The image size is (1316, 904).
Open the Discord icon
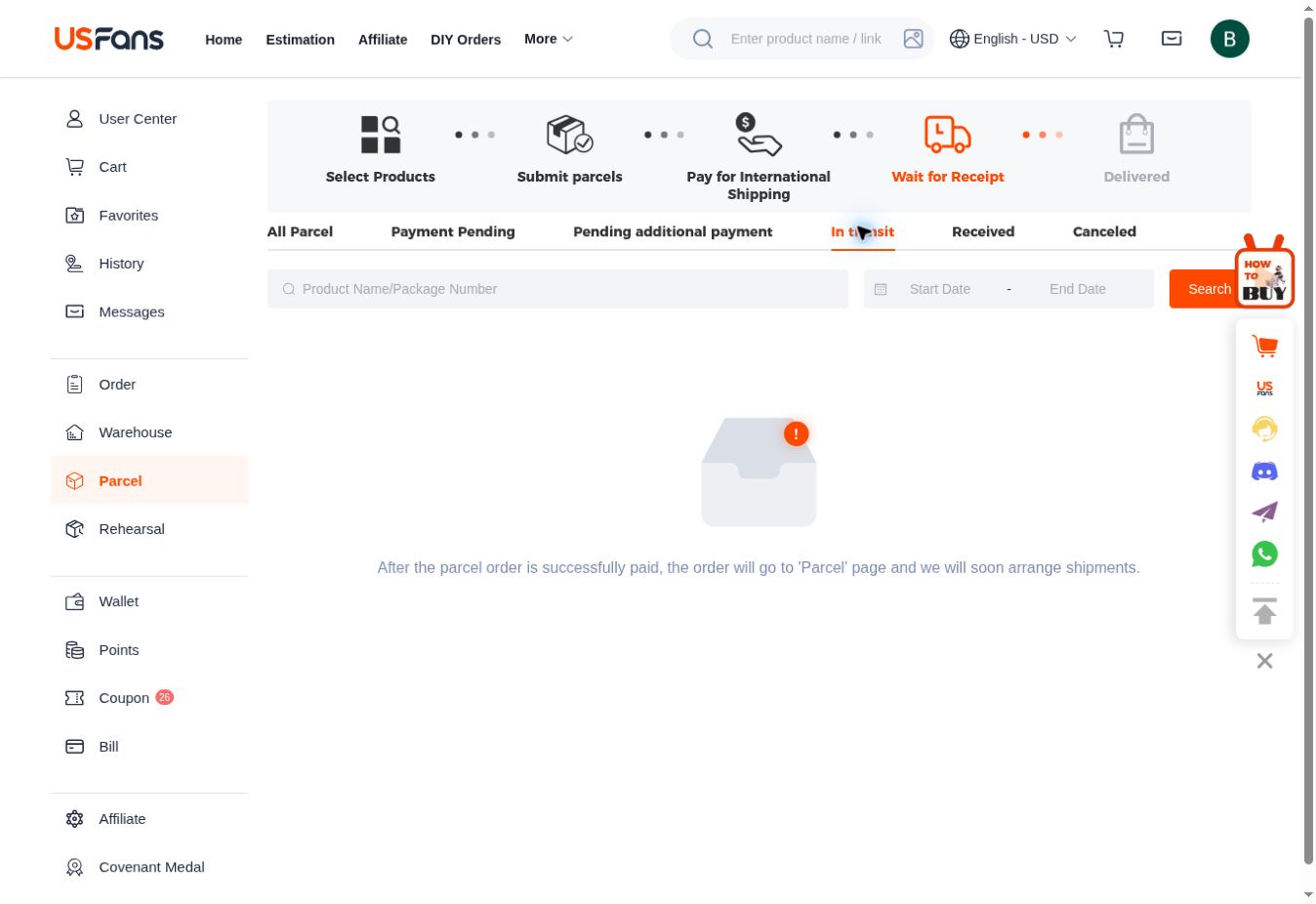pyautogui.click(x=1264, y=472)
